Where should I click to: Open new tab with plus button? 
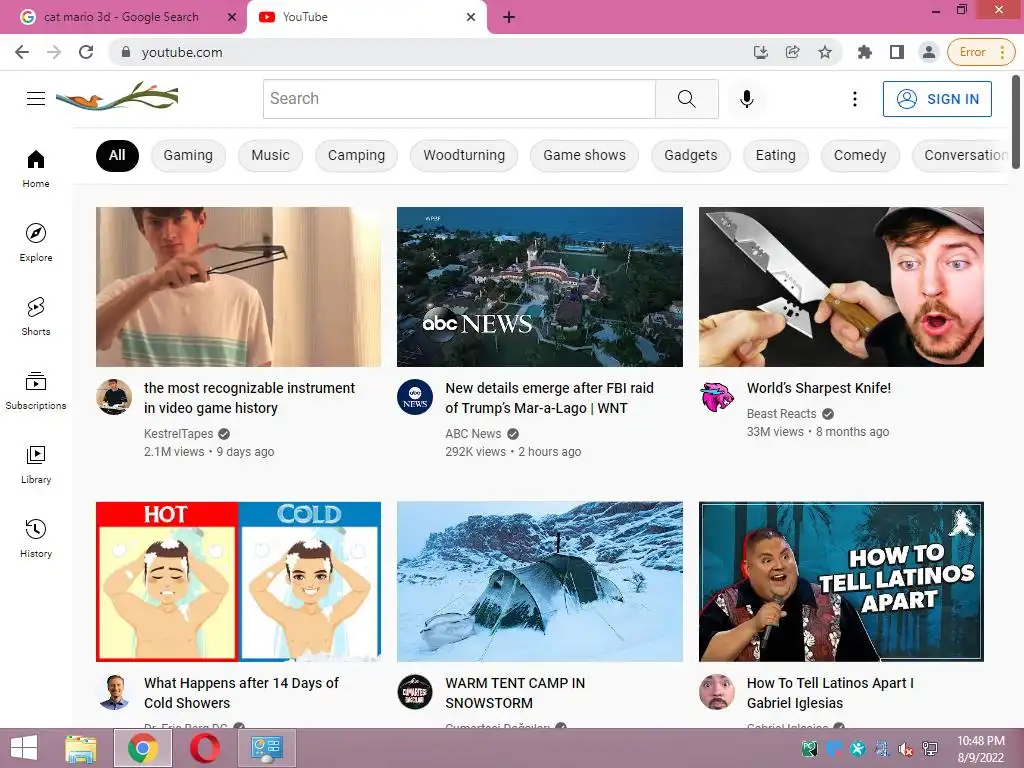tap(509, 18)
